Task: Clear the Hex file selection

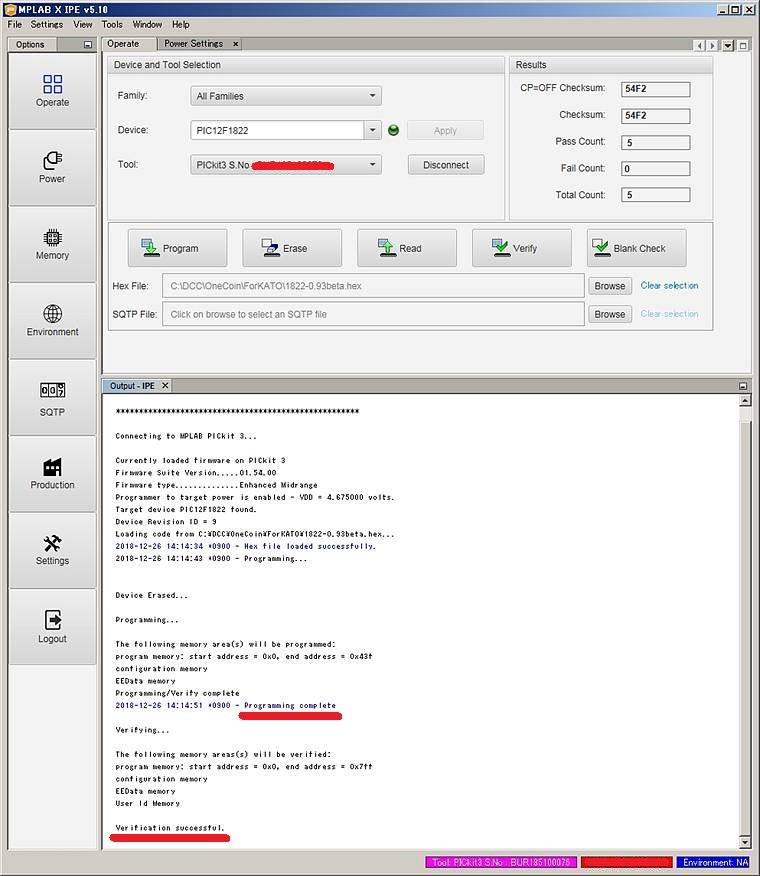Action: point(669,285)
